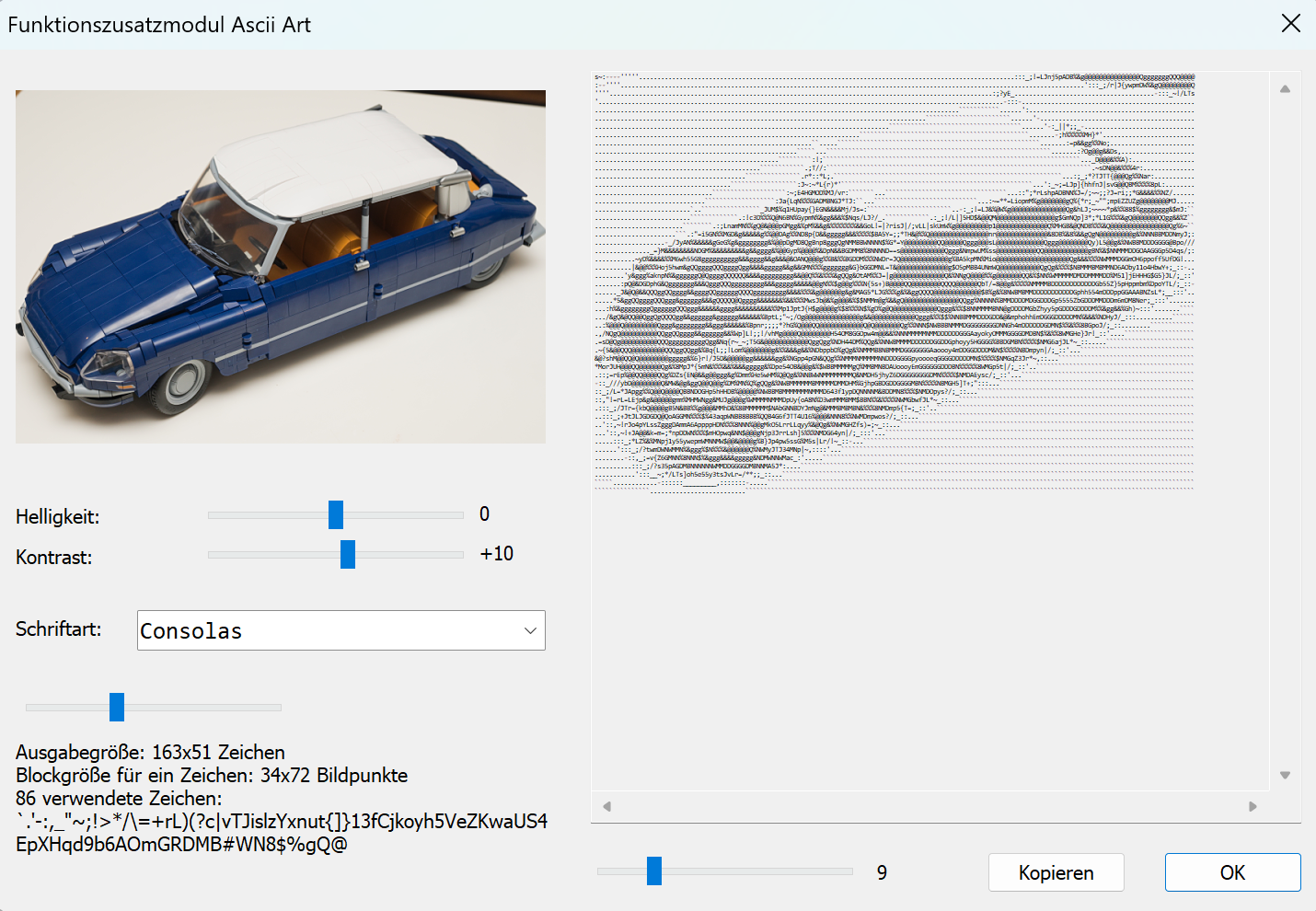Click the scroll right arrow below ASCII preview
This screenshot has width=1316, height=911.
(x=1253, y=806)
